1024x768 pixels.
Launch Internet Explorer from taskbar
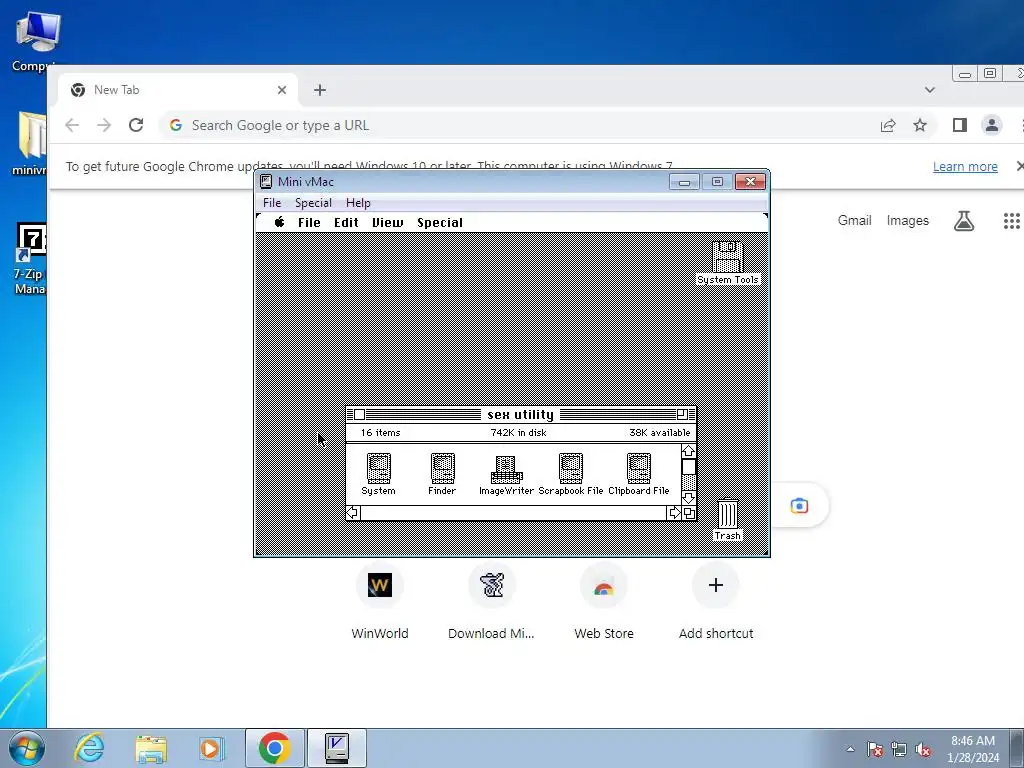(89, 748)
